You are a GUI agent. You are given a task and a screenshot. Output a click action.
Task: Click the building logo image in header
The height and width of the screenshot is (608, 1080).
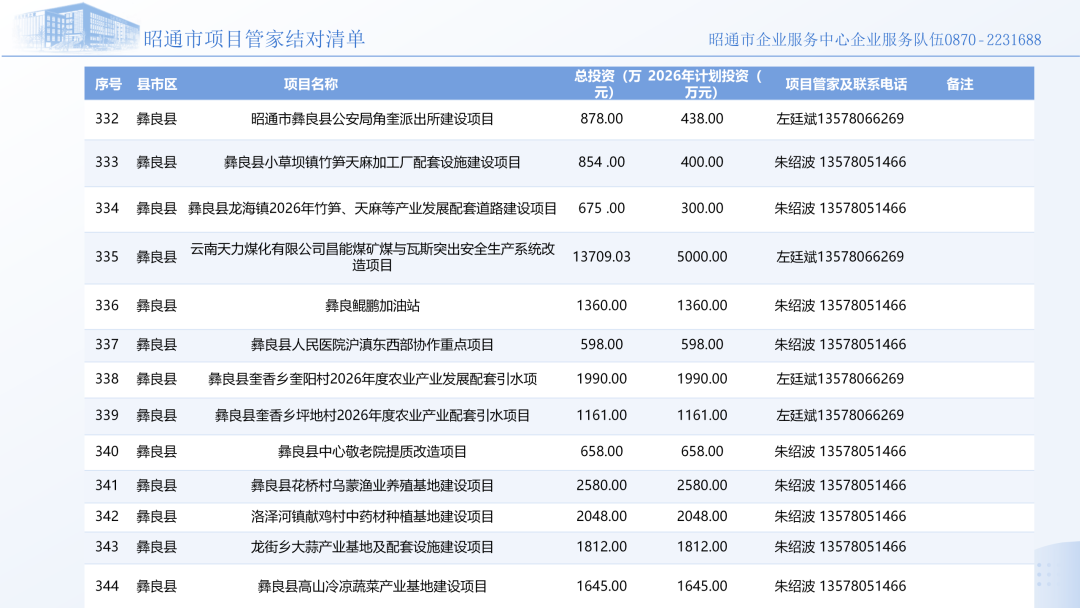point(77,26)
